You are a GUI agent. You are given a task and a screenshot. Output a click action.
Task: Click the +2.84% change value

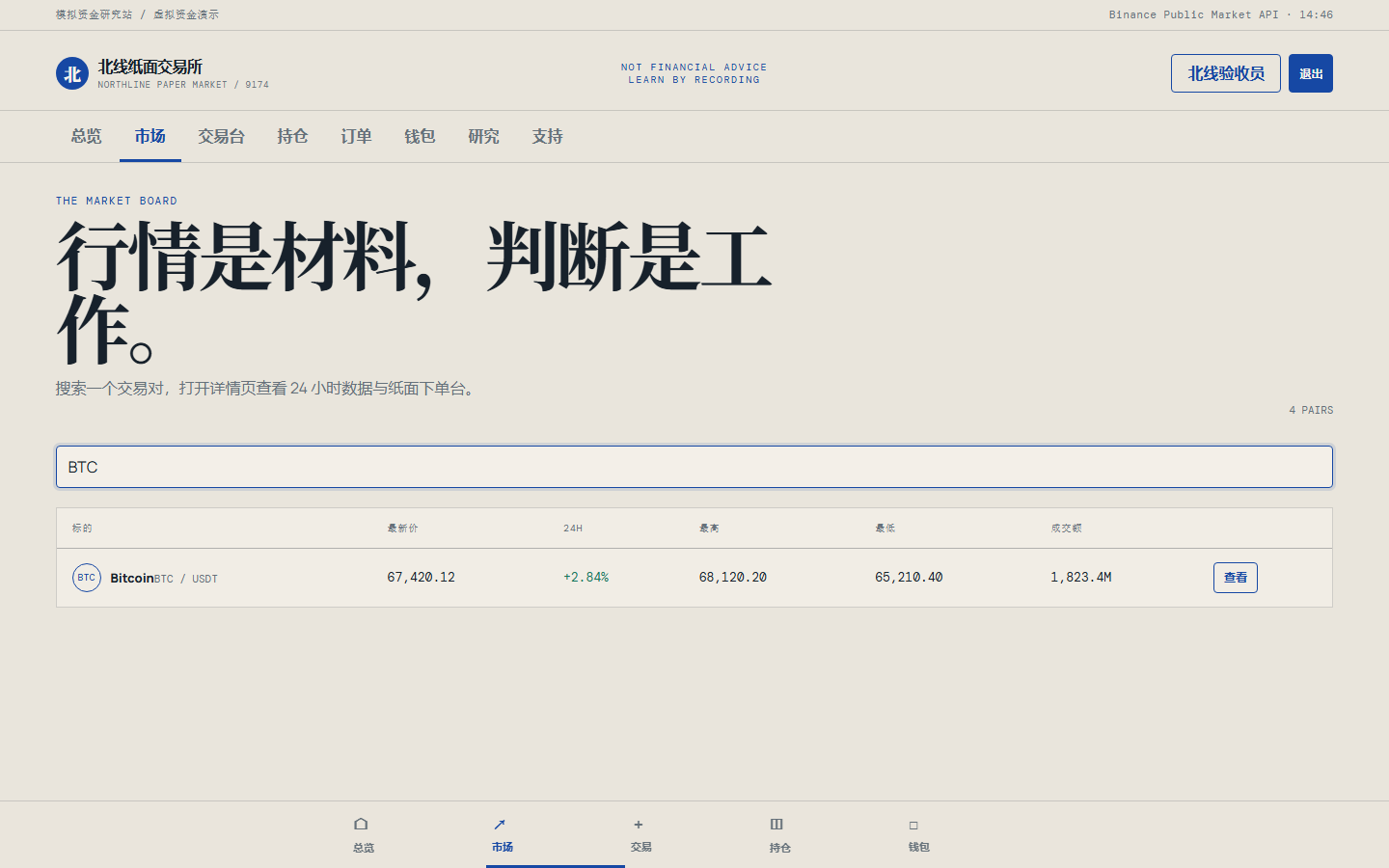586,577
